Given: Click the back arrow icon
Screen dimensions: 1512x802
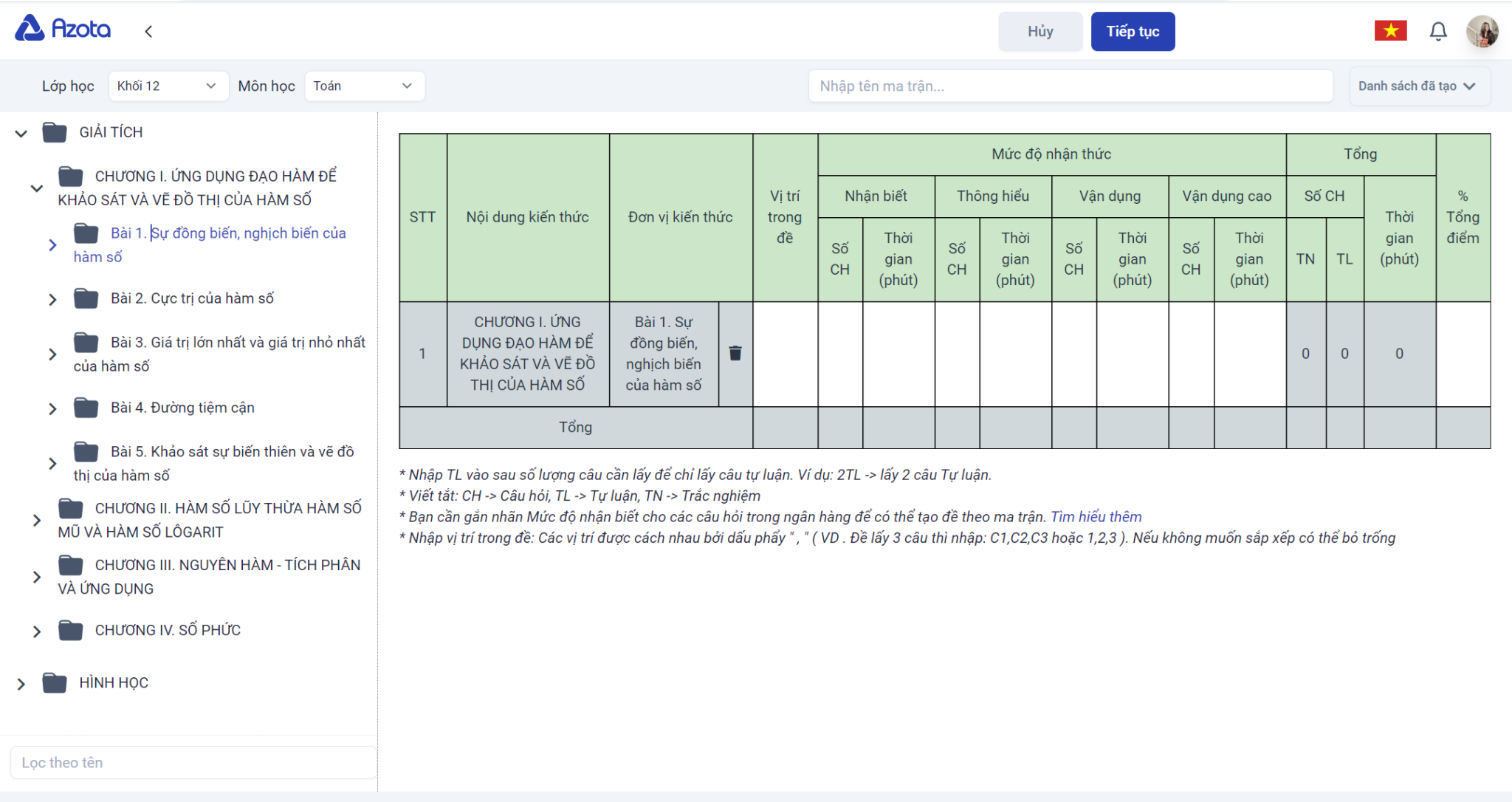Looking at the screenshot, I should 148,31.
